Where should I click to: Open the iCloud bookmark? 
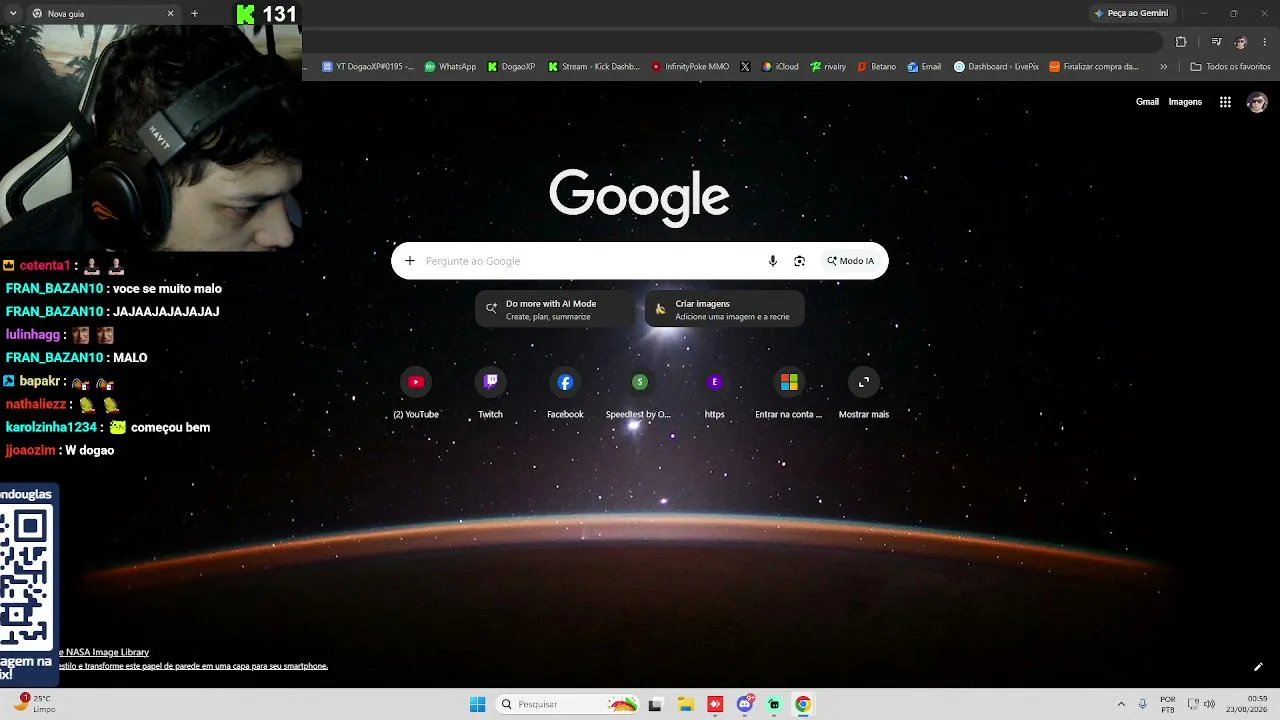pyautogui.click(x=781, y=67)
